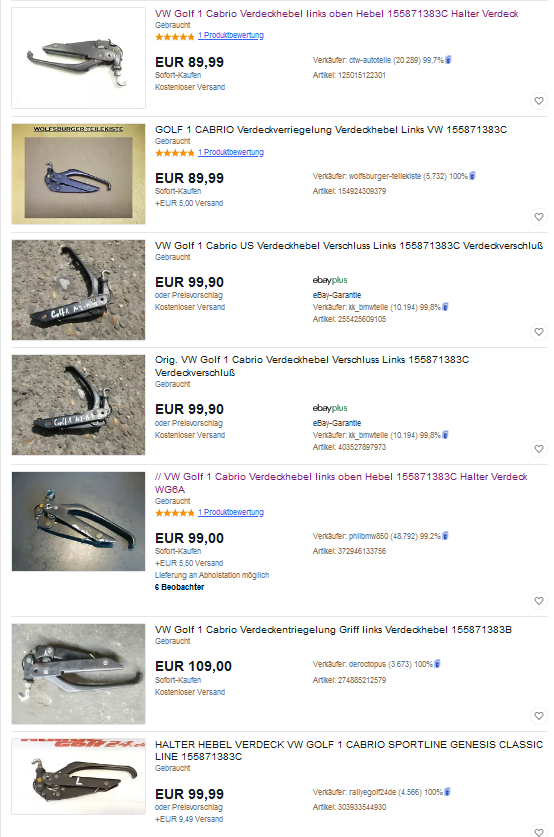554x837 pixels.
Task: Open Produktbewertung link for the WG6A listing
Action: pyautogui.click(x=231, y=512)
